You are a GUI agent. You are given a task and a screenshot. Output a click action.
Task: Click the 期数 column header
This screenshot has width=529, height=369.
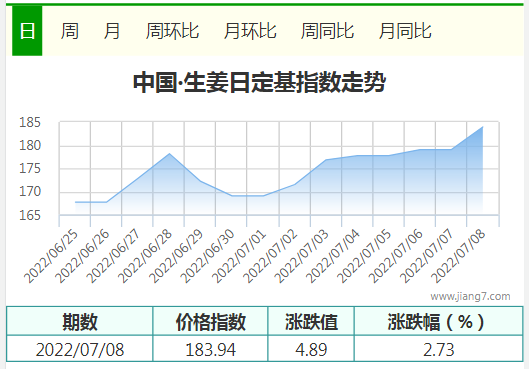tap(80, 321)
